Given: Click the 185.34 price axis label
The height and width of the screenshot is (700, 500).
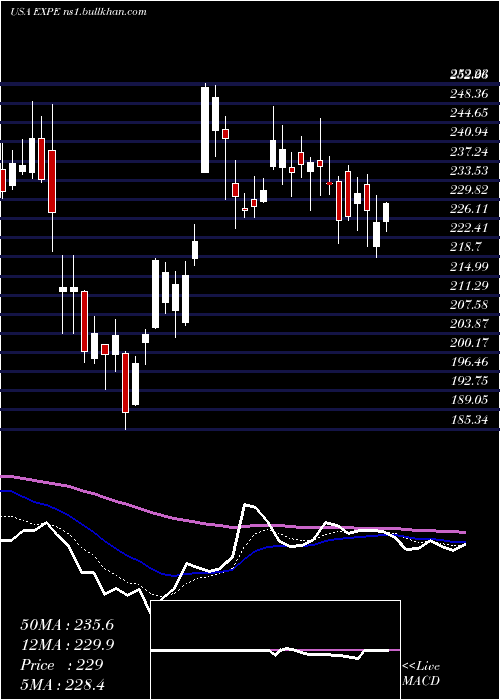Looking at the screenshot, I should 468,420.
